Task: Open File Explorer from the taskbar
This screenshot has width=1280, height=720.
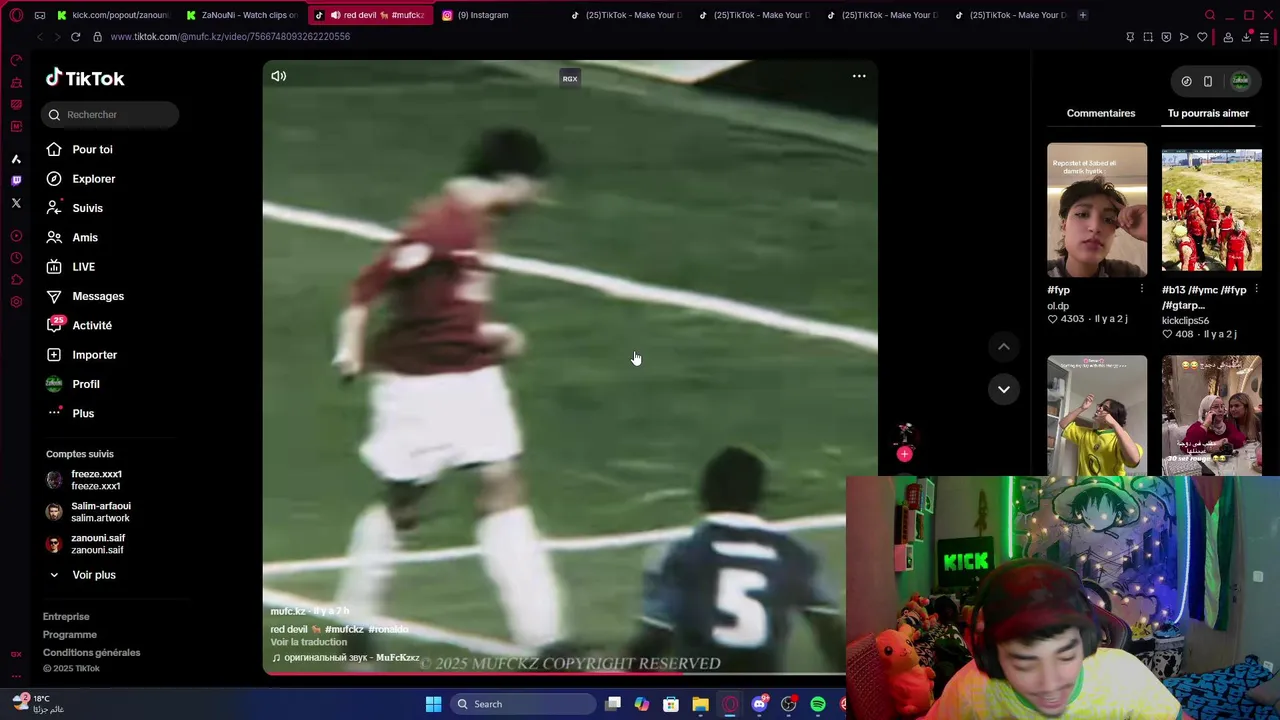Action: [x=700, y=704]
